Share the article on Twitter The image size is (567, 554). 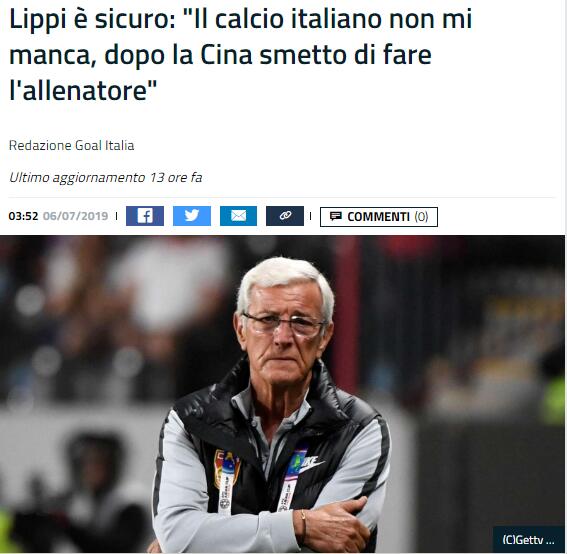click(x=192, y=216)
